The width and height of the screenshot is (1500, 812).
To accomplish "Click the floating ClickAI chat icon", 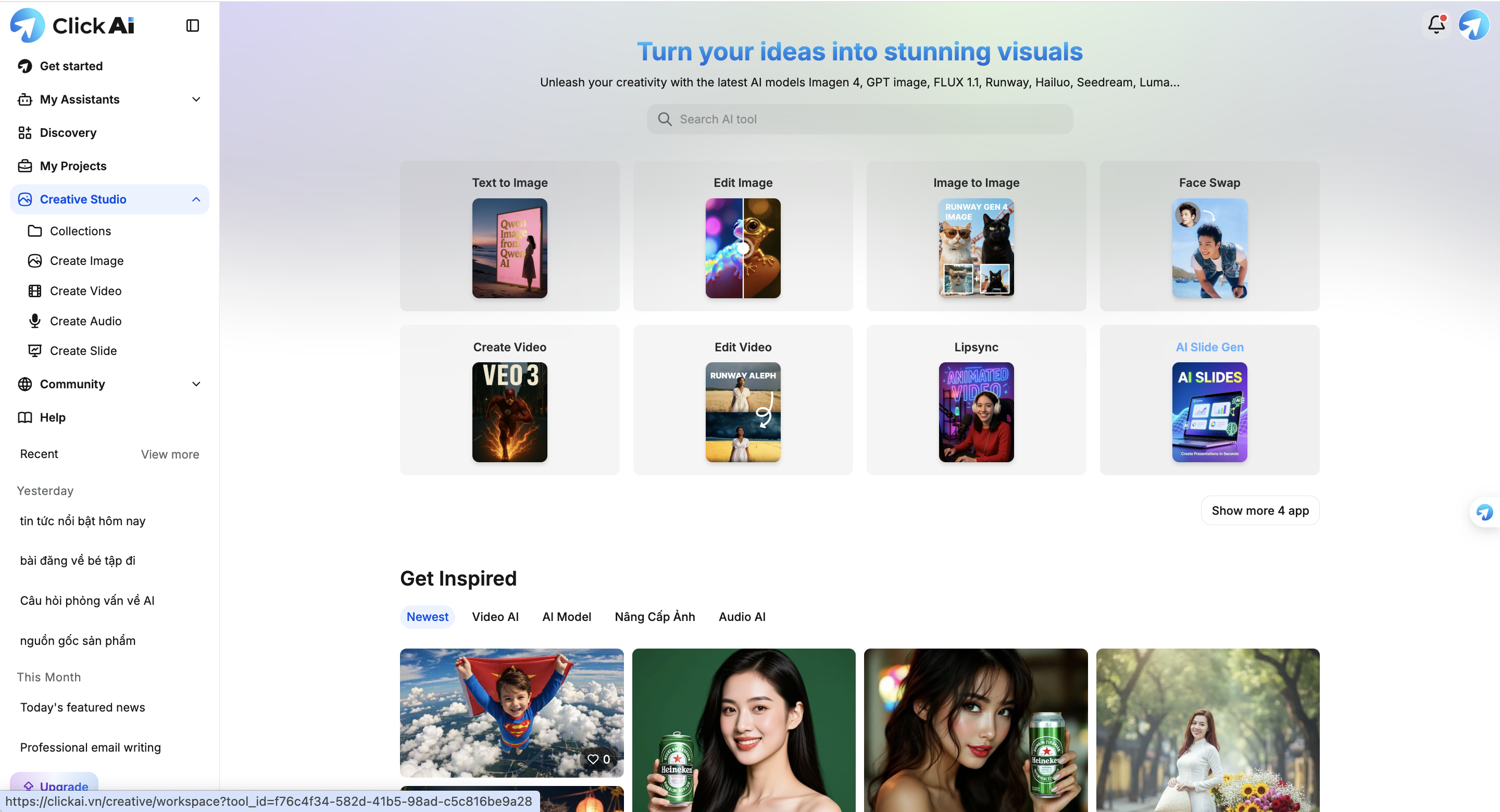I will coord(1484,512).
